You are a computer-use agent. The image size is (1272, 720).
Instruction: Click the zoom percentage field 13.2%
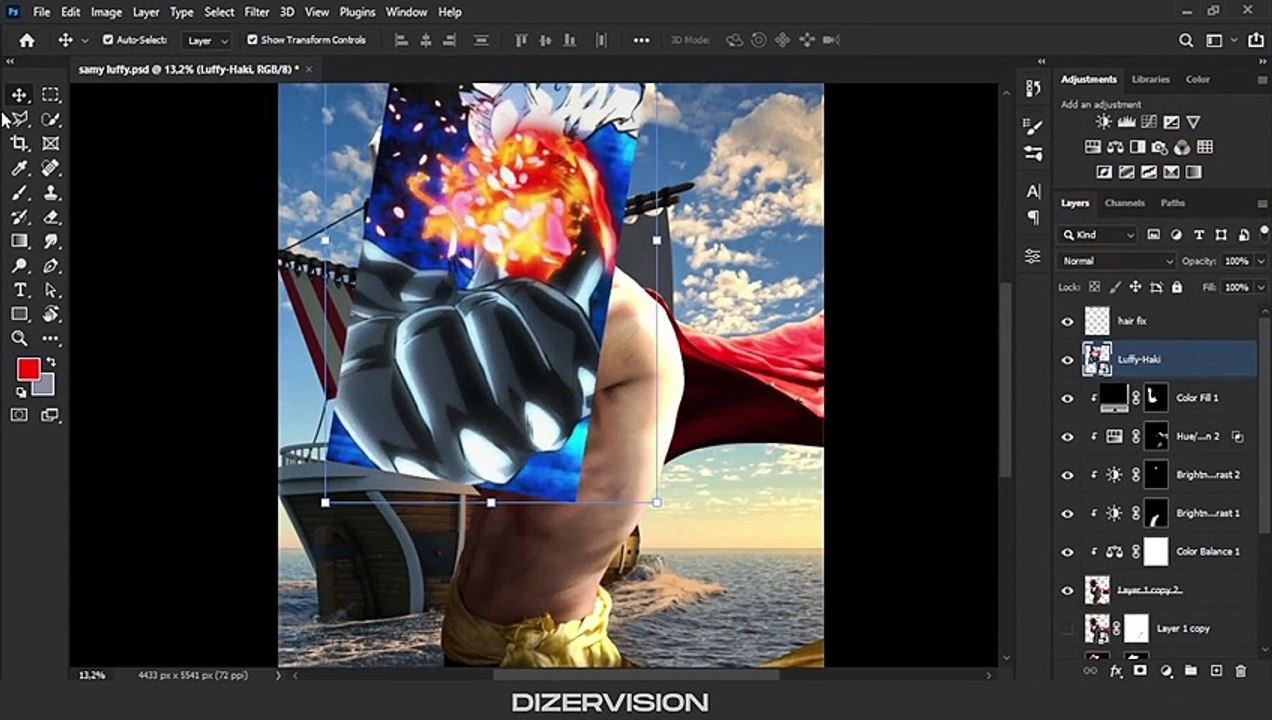point(92,675)
